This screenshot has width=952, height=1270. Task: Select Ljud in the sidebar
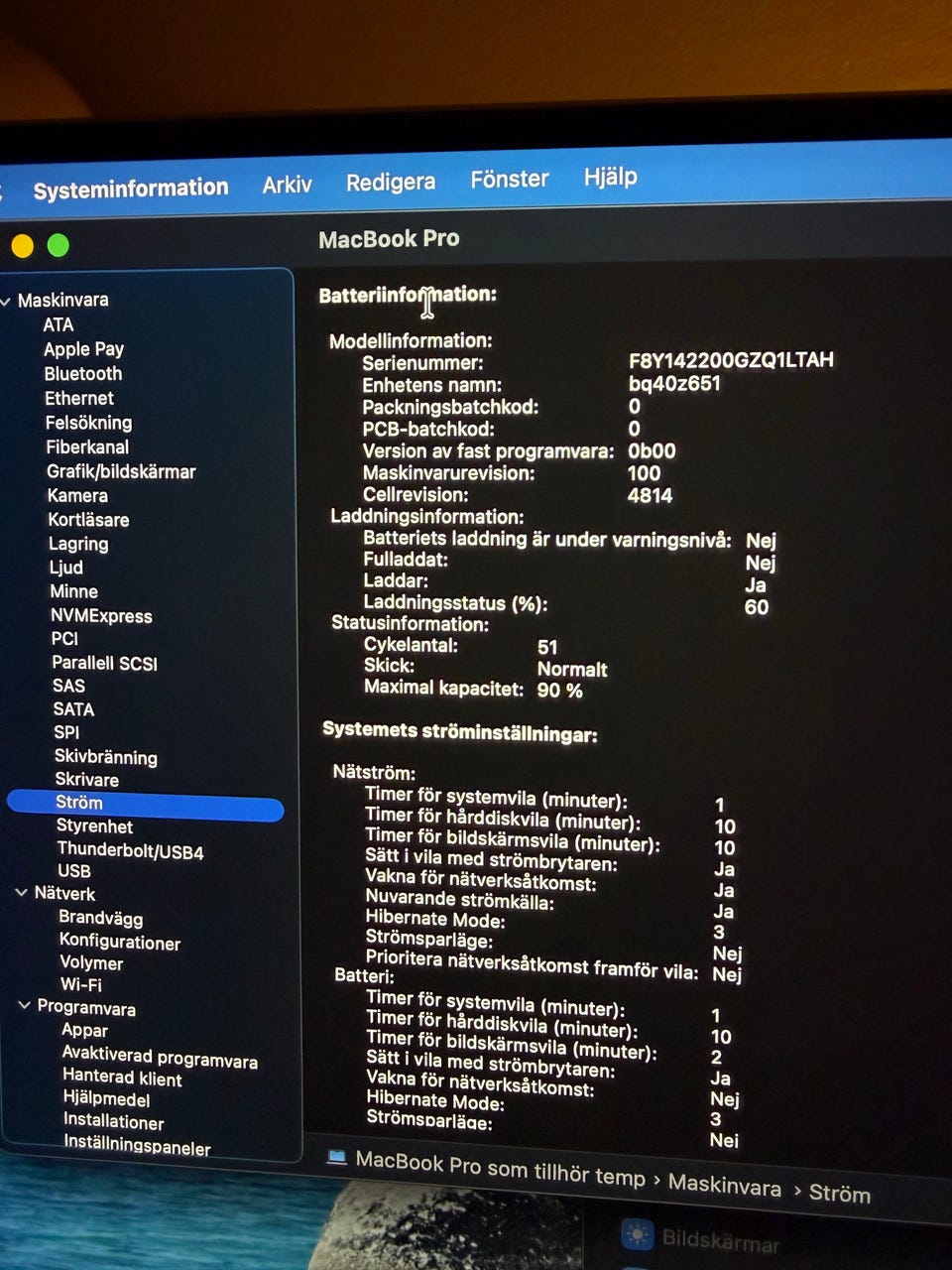[66, 568]
